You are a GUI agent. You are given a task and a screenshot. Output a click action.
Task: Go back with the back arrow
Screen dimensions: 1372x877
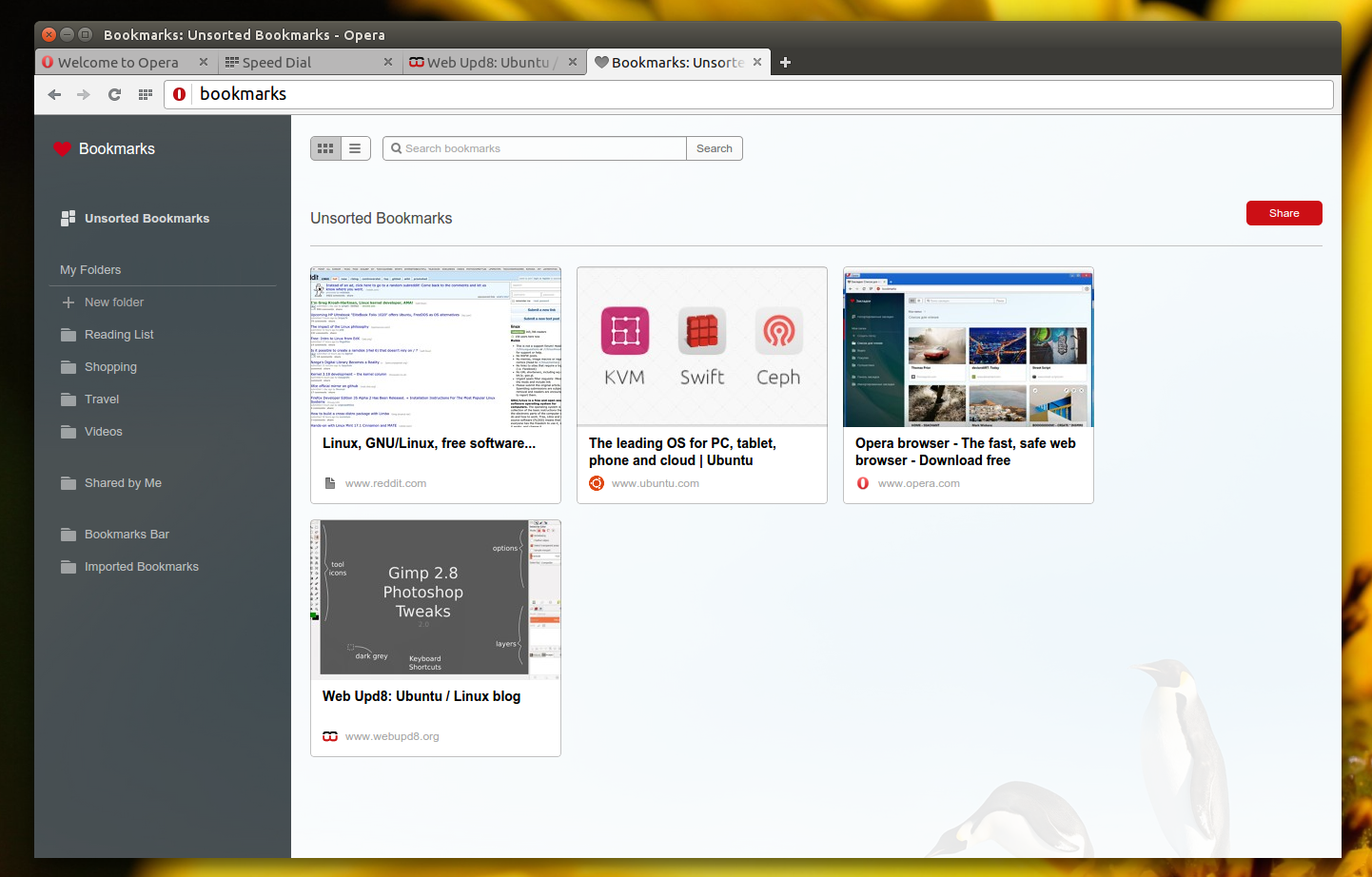(54, 94)
